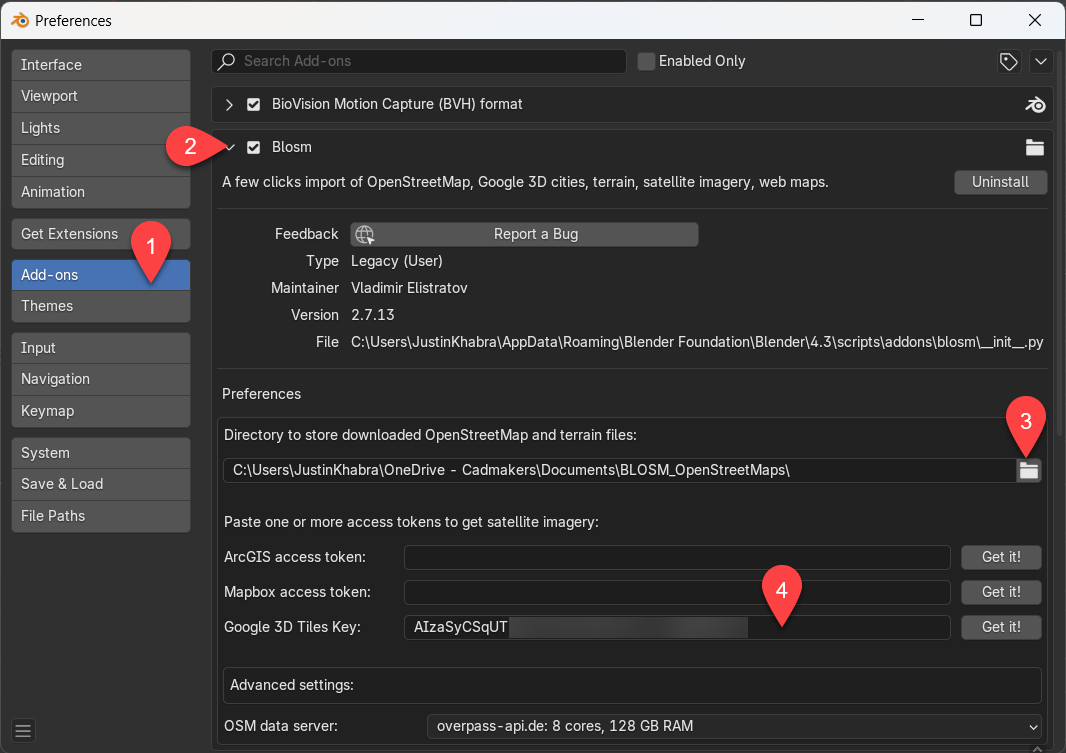Switch to the Lights tab

point(101,128)
